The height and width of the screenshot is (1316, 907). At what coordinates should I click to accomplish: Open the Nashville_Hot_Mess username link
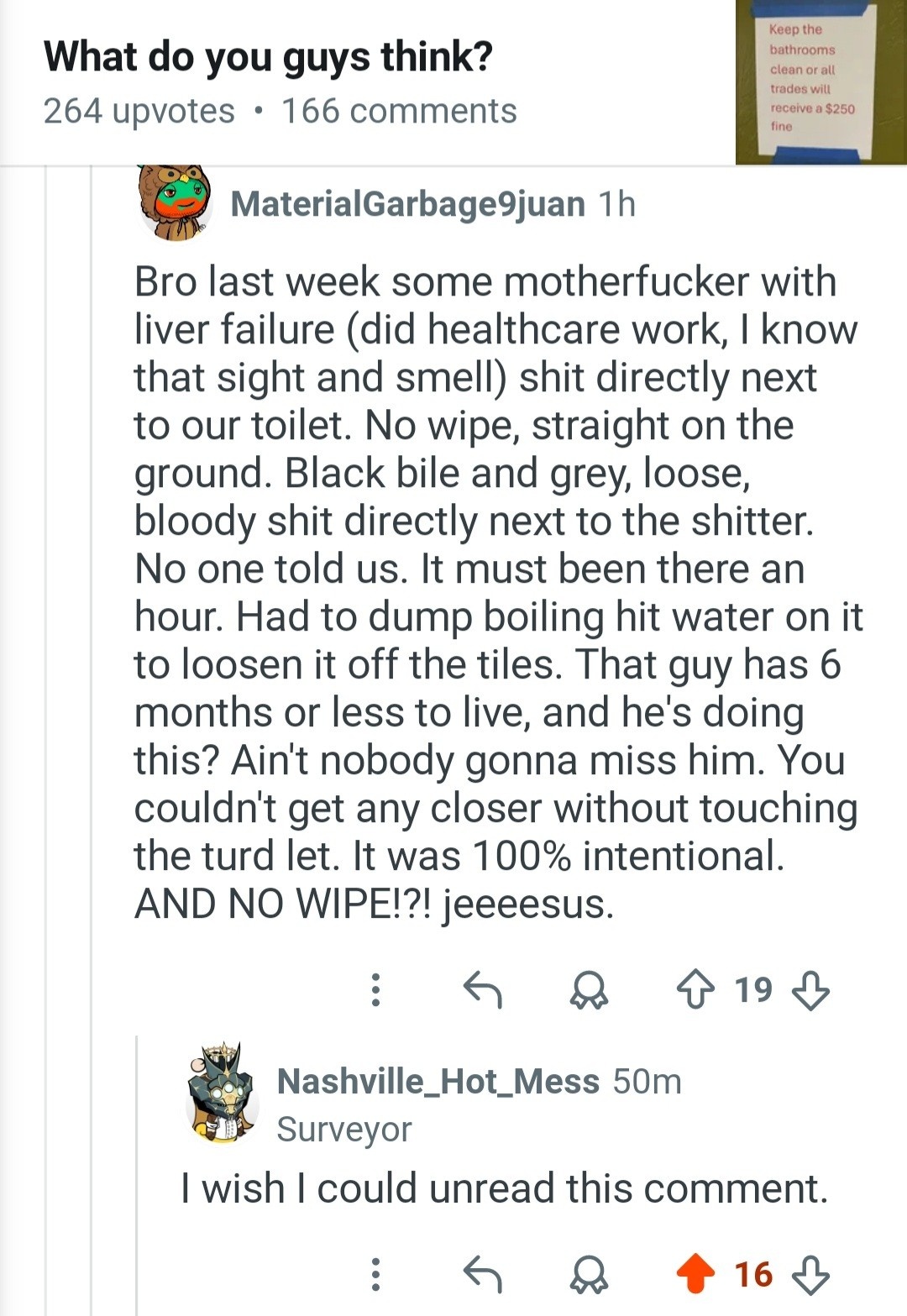[x=438, y=1082]
